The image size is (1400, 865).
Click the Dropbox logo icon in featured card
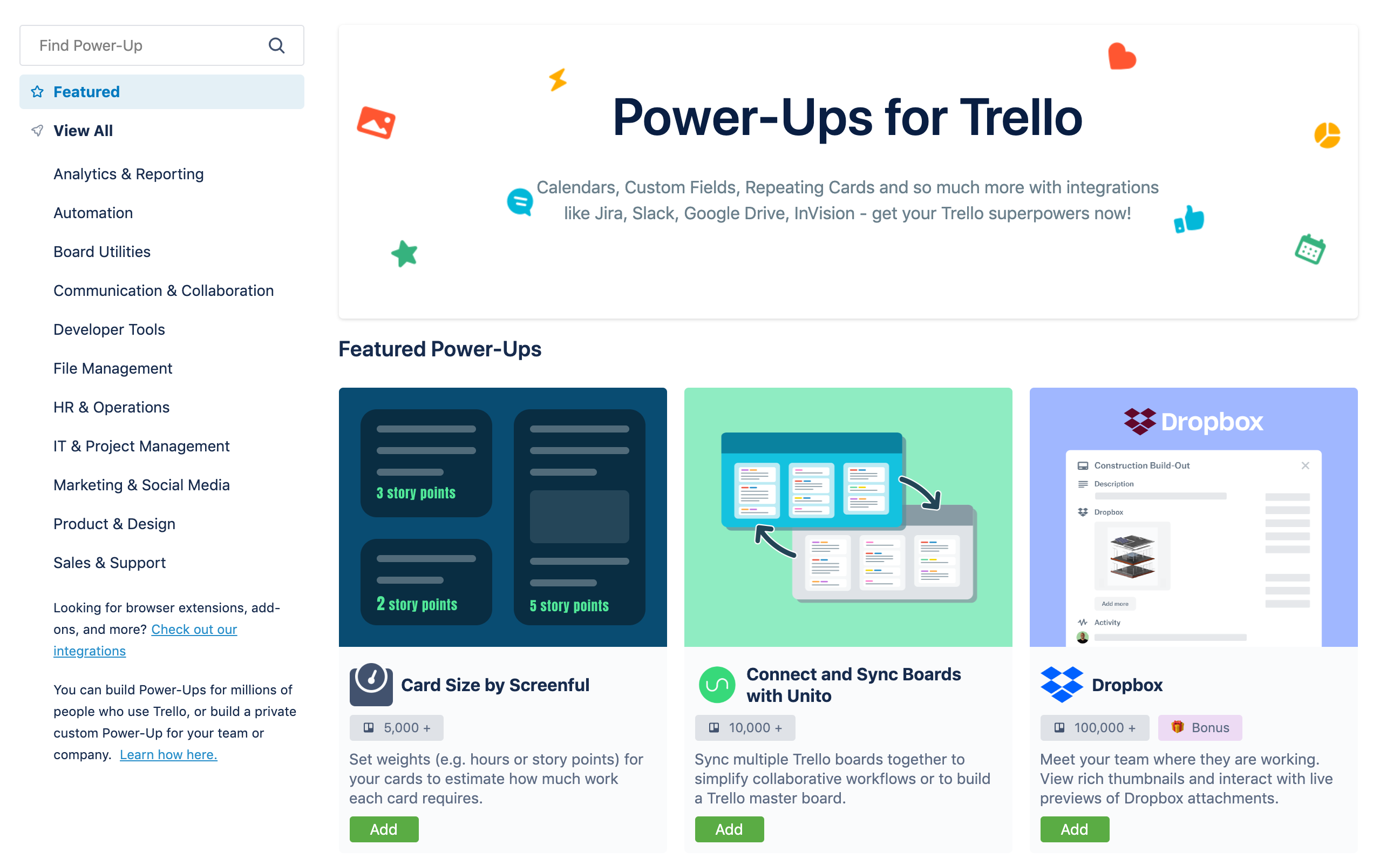pyautogui.click(x=1061, y=686)
